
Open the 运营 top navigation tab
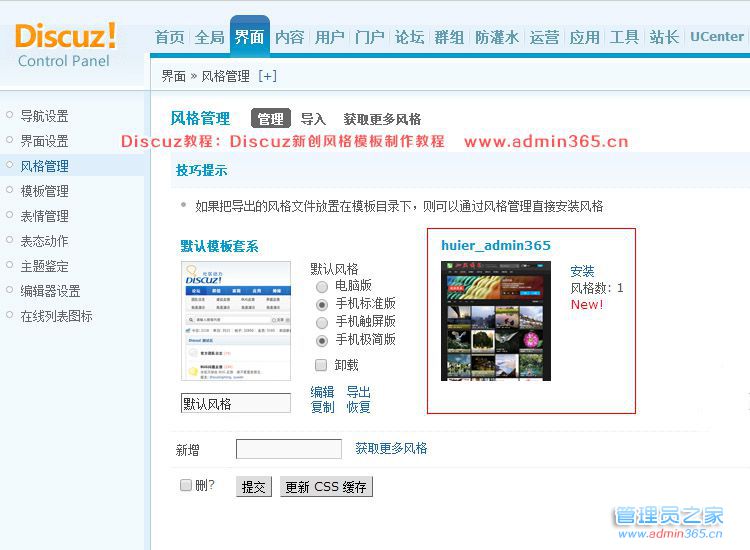[544, 37]
